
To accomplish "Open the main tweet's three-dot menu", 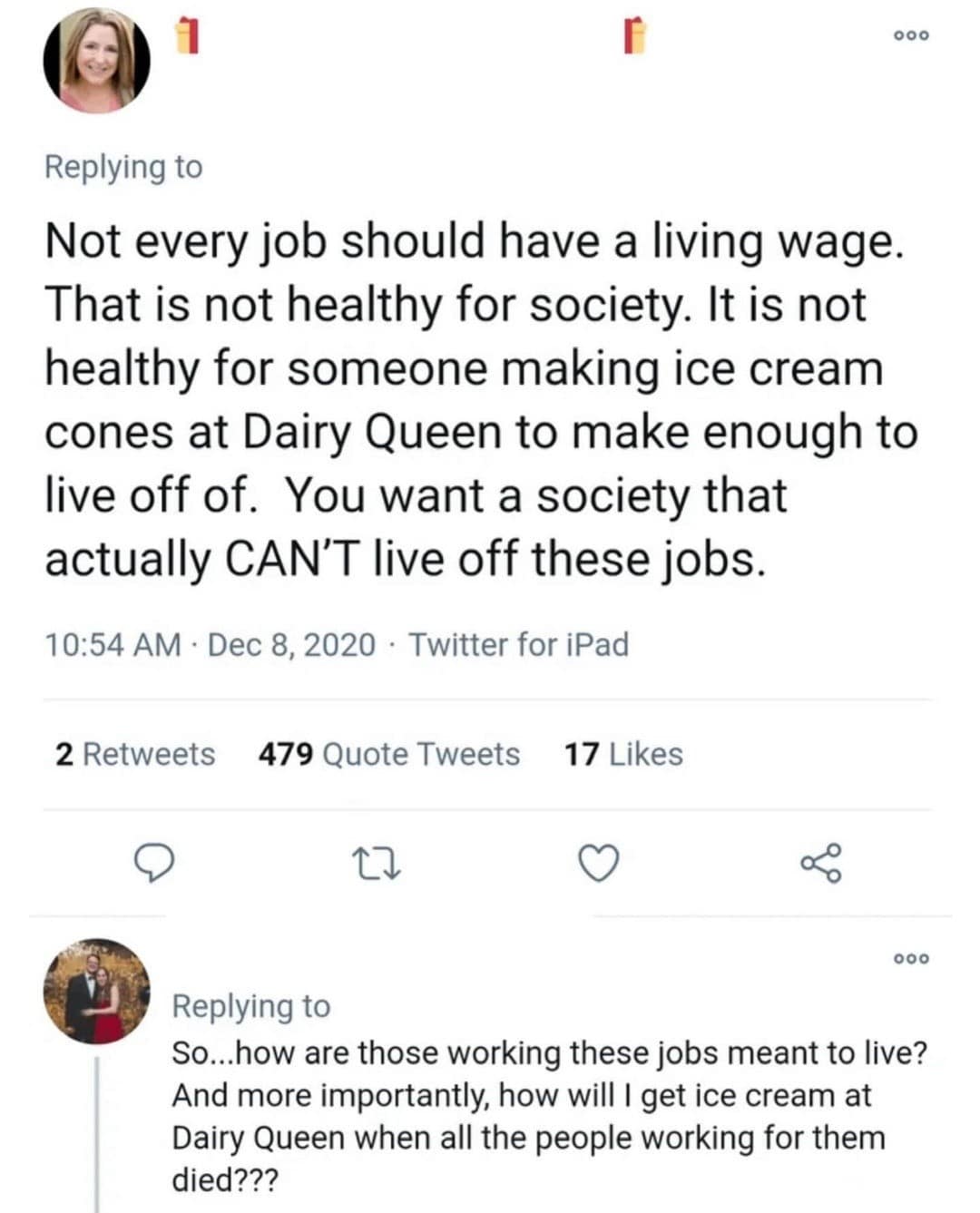I will [x=911, y=35].
